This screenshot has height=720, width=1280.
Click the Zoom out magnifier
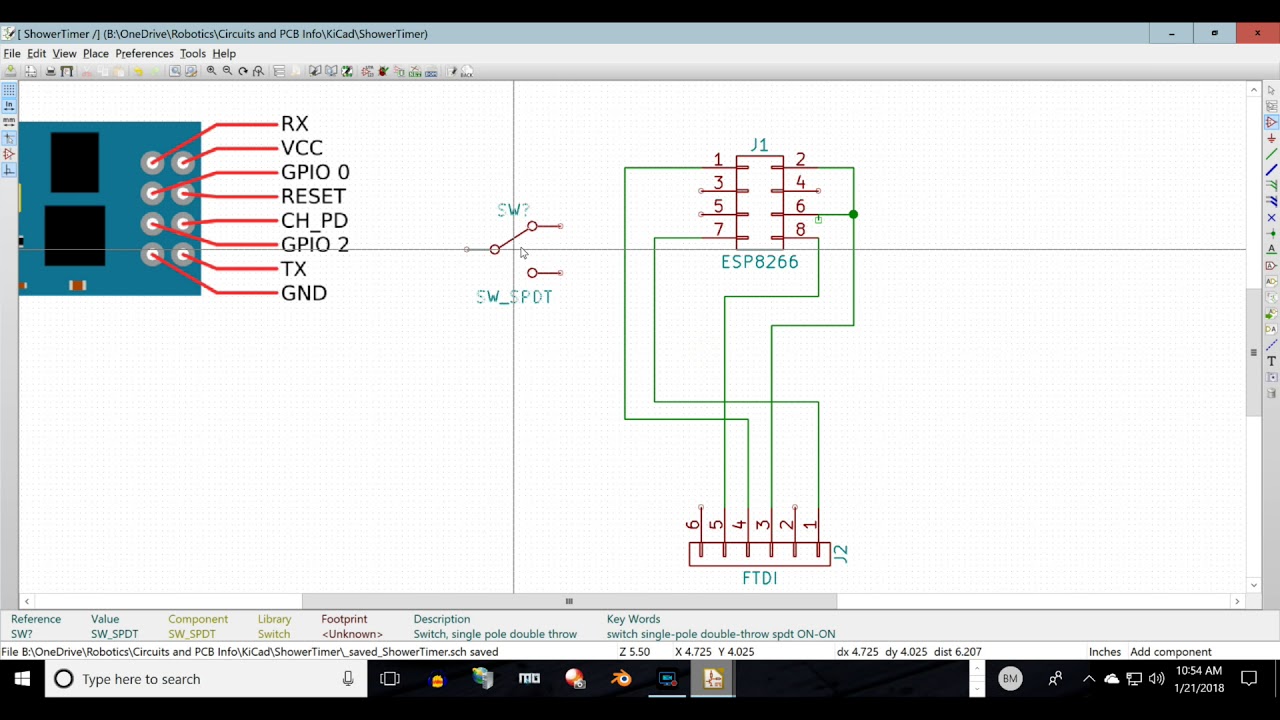[227, 71]
